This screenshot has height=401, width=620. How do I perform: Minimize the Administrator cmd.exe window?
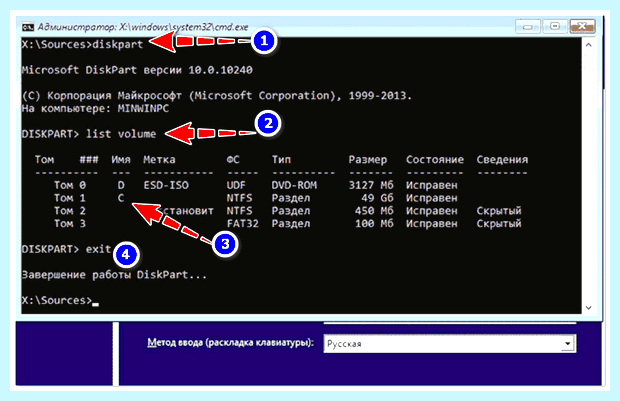click(527, 26)
